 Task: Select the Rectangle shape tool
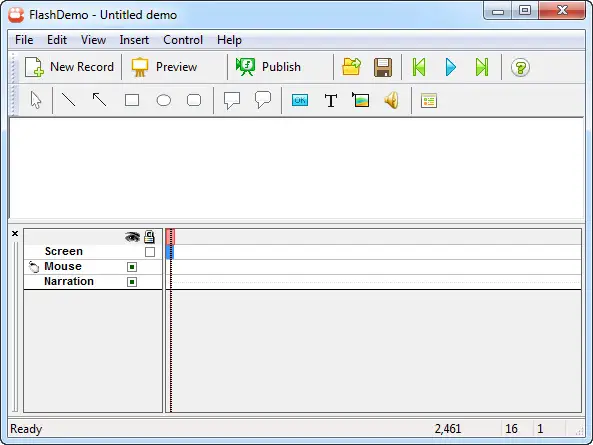point(132,100)
